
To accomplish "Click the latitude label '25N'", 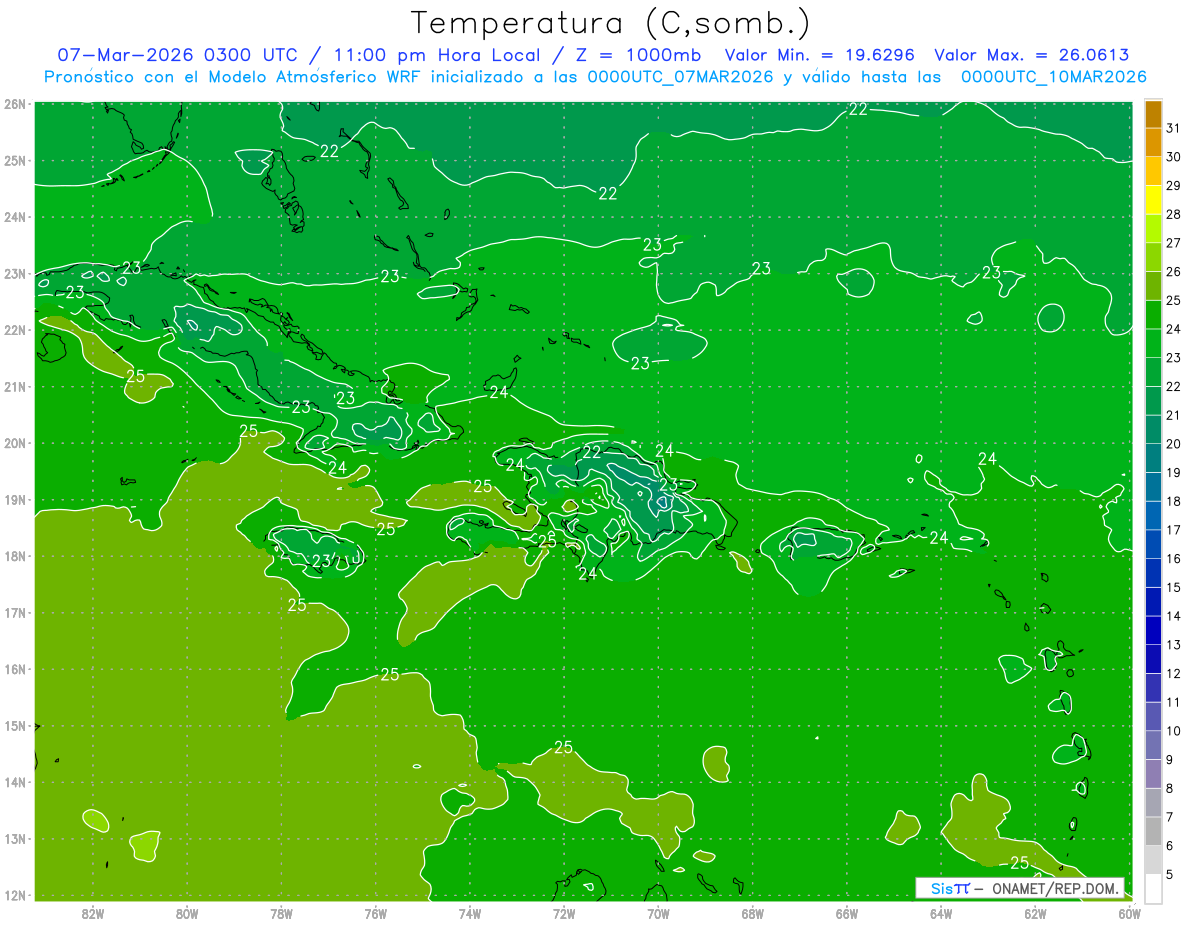I will point(15,160).
